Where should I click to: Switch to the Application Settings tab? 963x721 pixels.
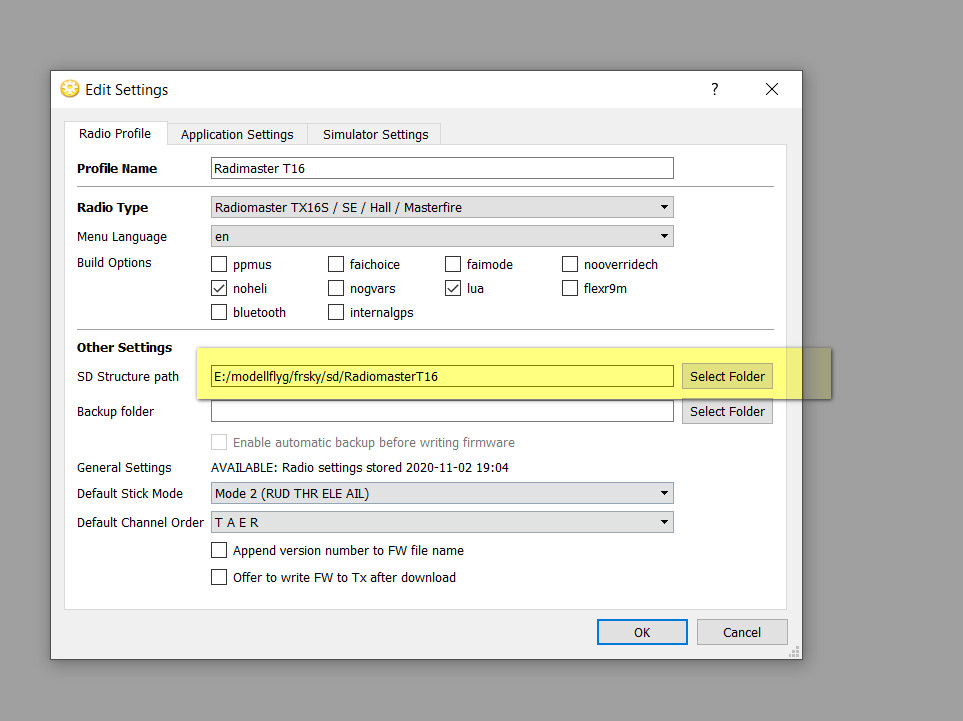tap(237, 134)
